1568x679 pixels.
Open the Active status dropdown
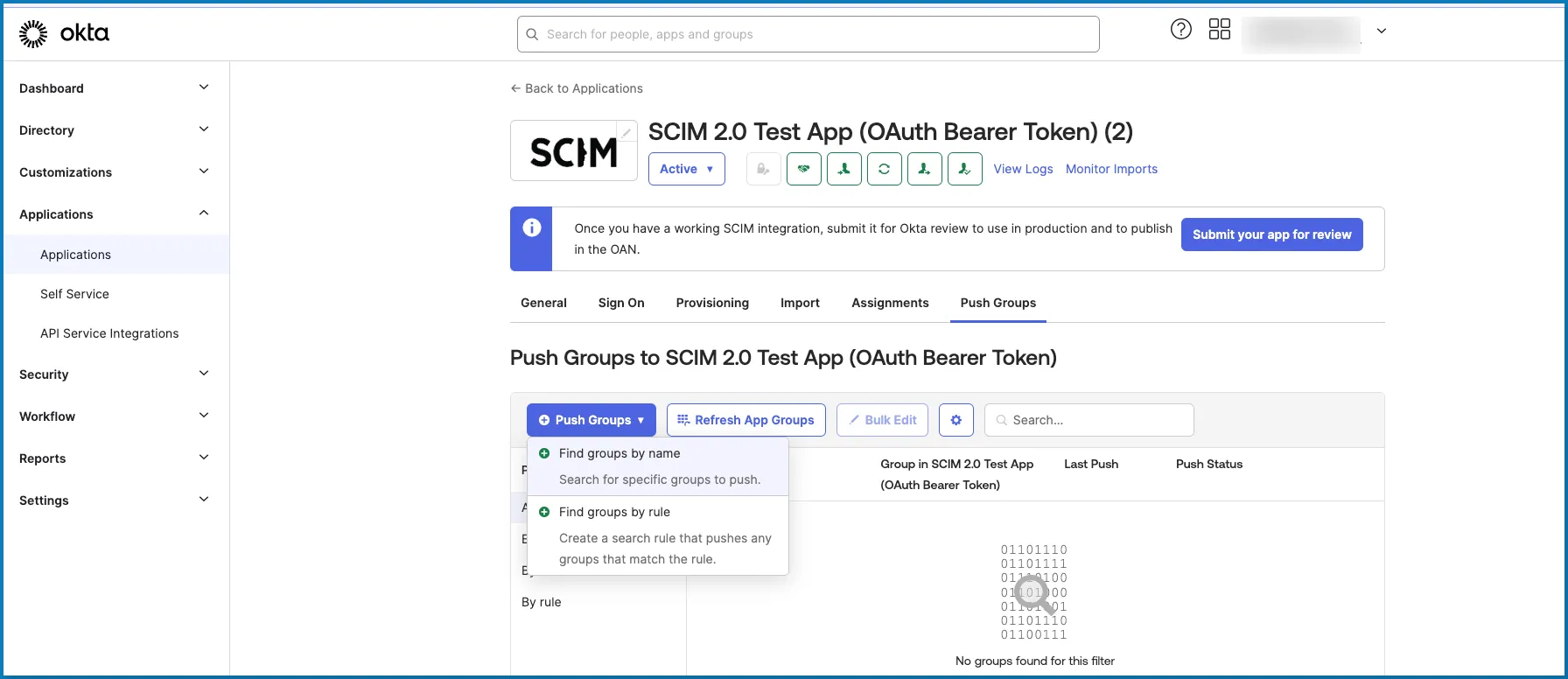click(686, 169)
